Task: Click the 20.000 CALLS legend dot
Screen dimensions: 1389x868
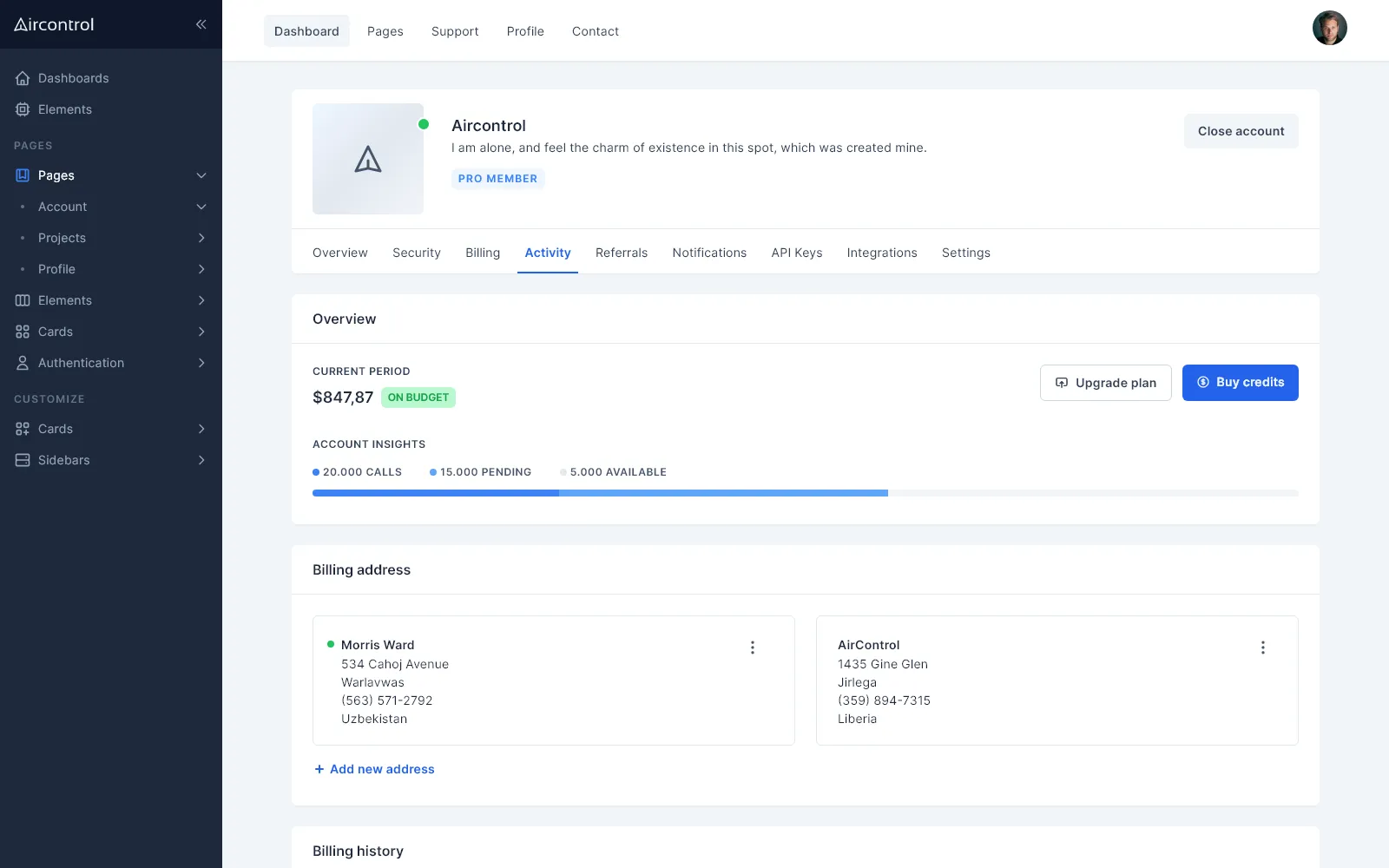Action: point(316,472)
